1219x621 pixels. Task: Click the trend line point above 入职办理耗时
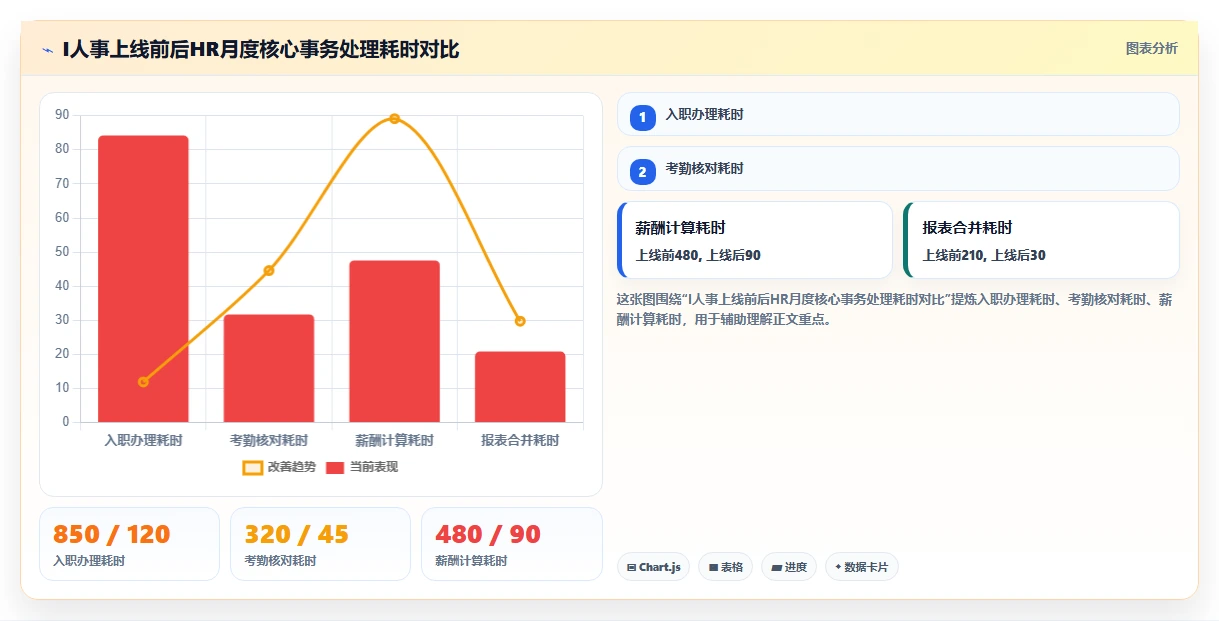click(143, 382)
